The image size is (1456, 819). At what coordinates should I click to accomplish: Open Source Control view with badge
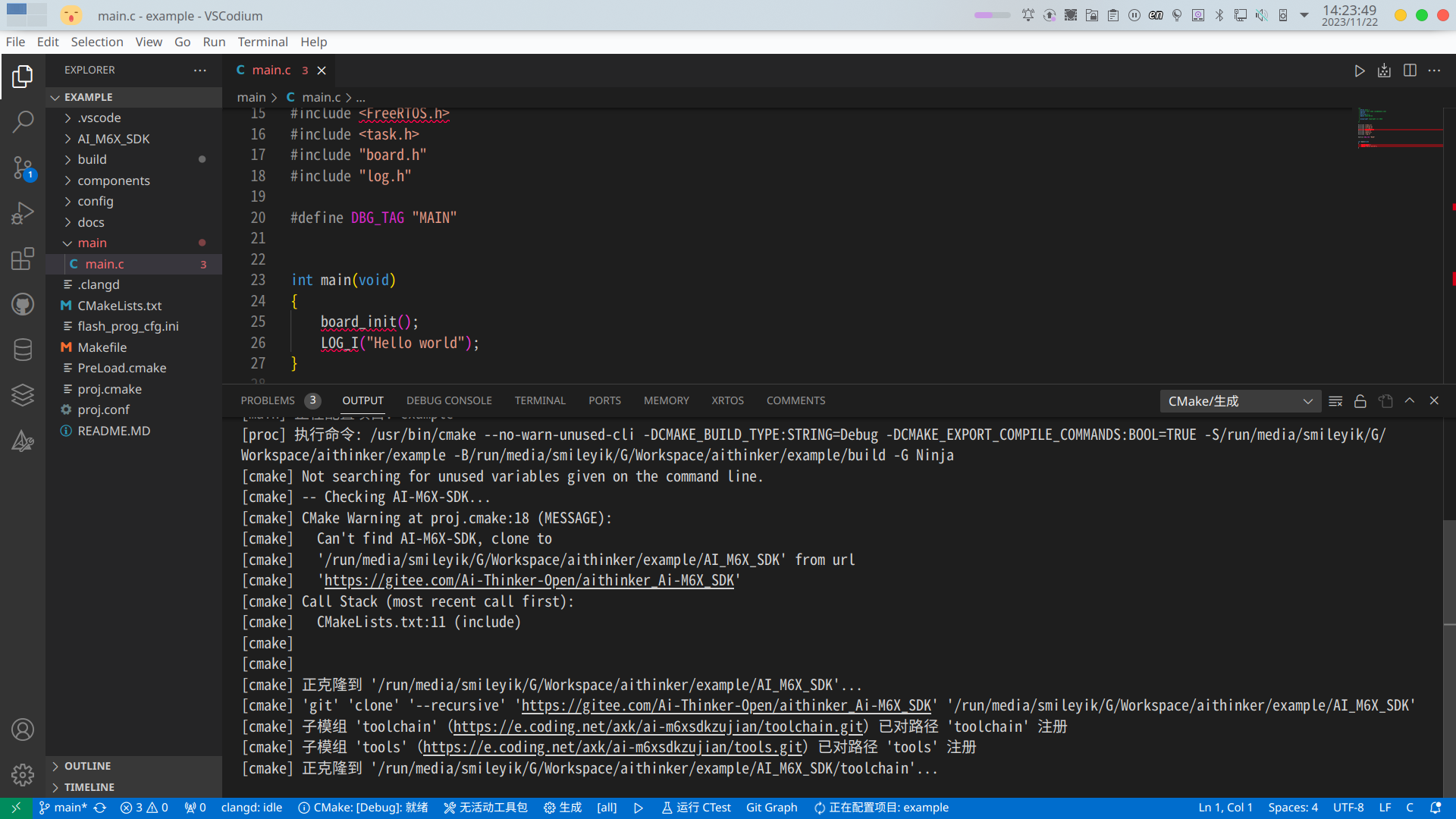point(23,168)
